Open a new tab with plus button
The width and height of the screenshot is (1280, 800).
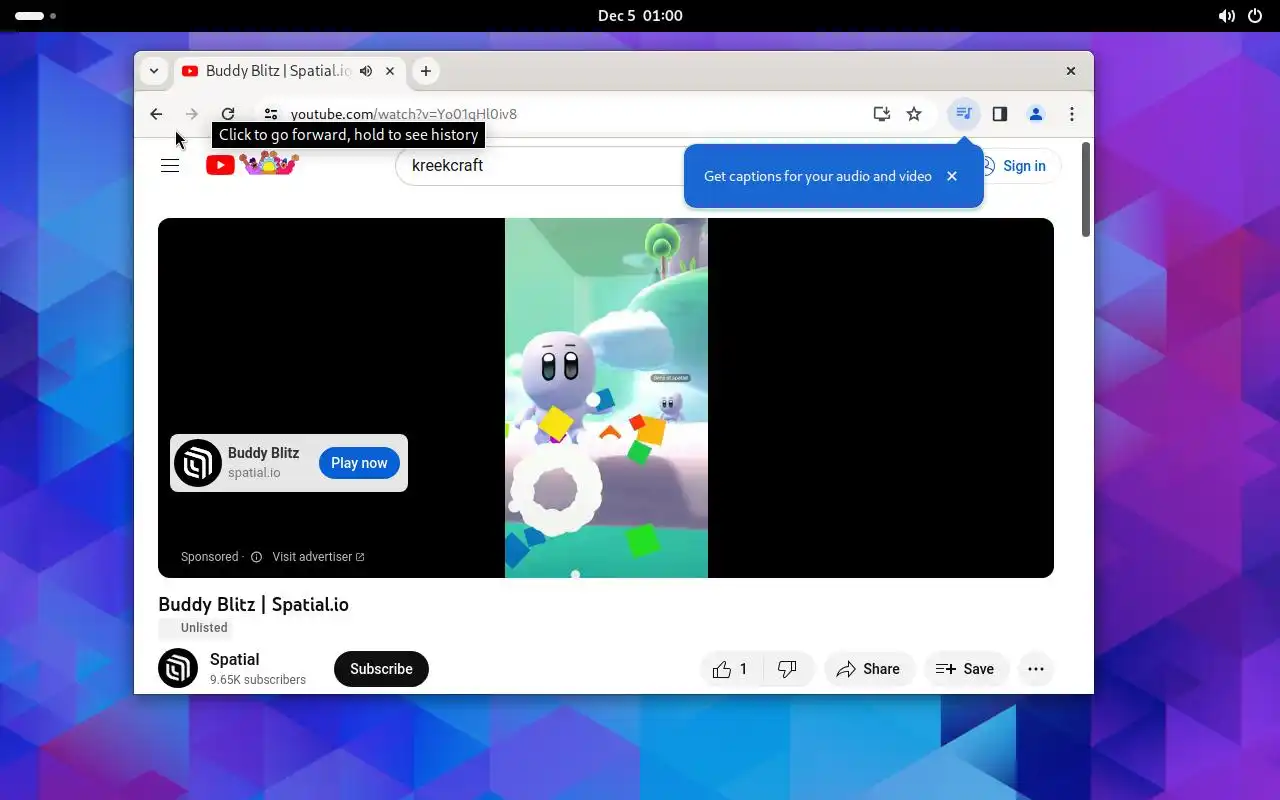[x=426, y=71]
